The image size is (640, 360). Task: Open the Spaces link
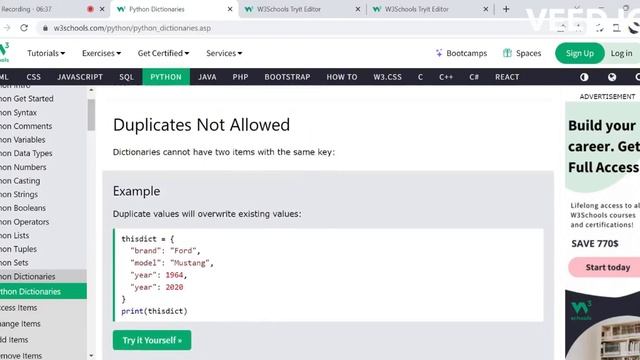pyautogui.click(x=528, y=53)
